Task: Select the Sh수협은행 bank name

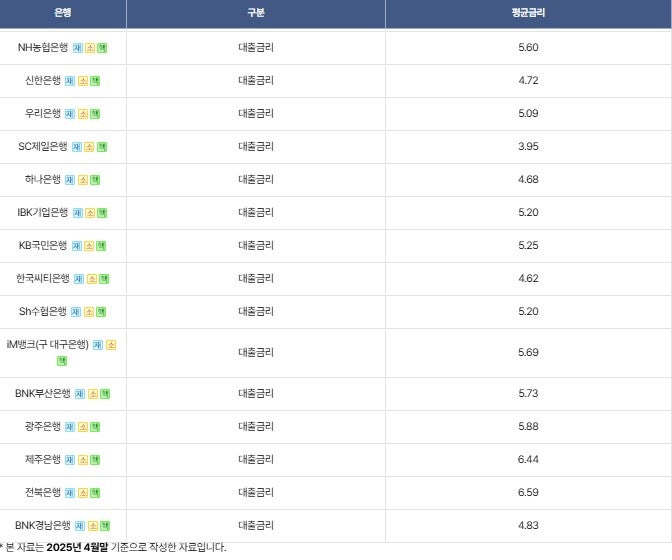Action: 43,311
